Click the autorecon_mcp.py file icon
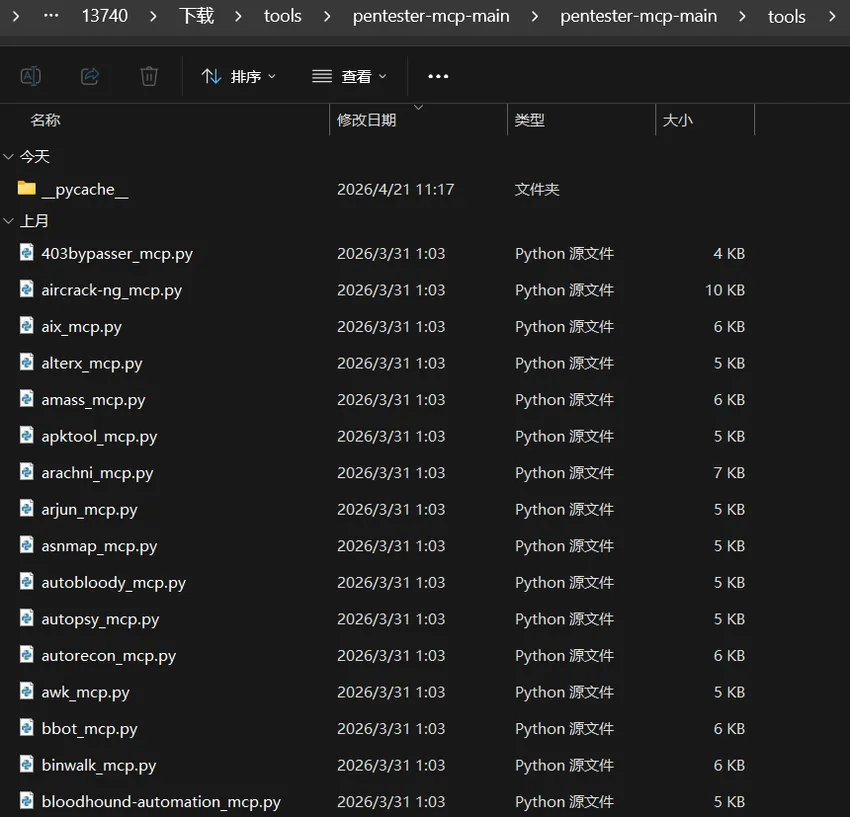This screenshot has width=850, height=817. coord(27,654)
